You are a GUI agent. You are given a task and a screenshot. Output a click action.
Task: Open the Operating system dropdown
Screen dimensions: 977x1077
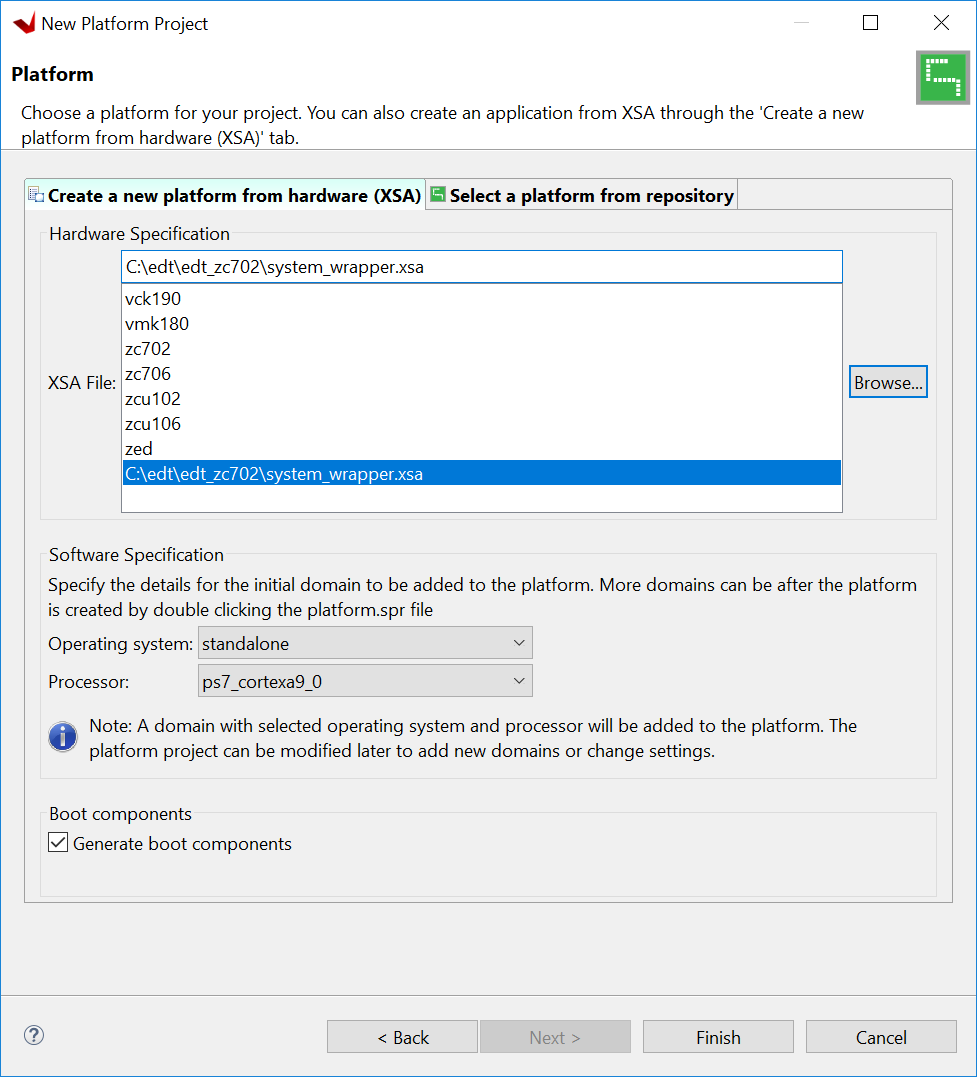tap(365, 643)
